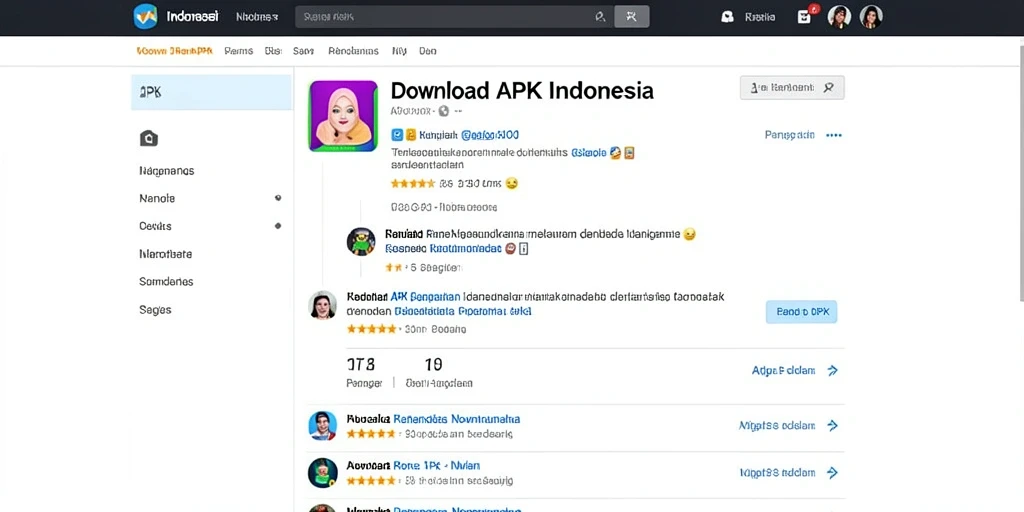Click the magnifier icon in 'Are Renloent' button
The width and height of the screenshot is (1024, 512).
pyautogui.click(x=829, y=87)
